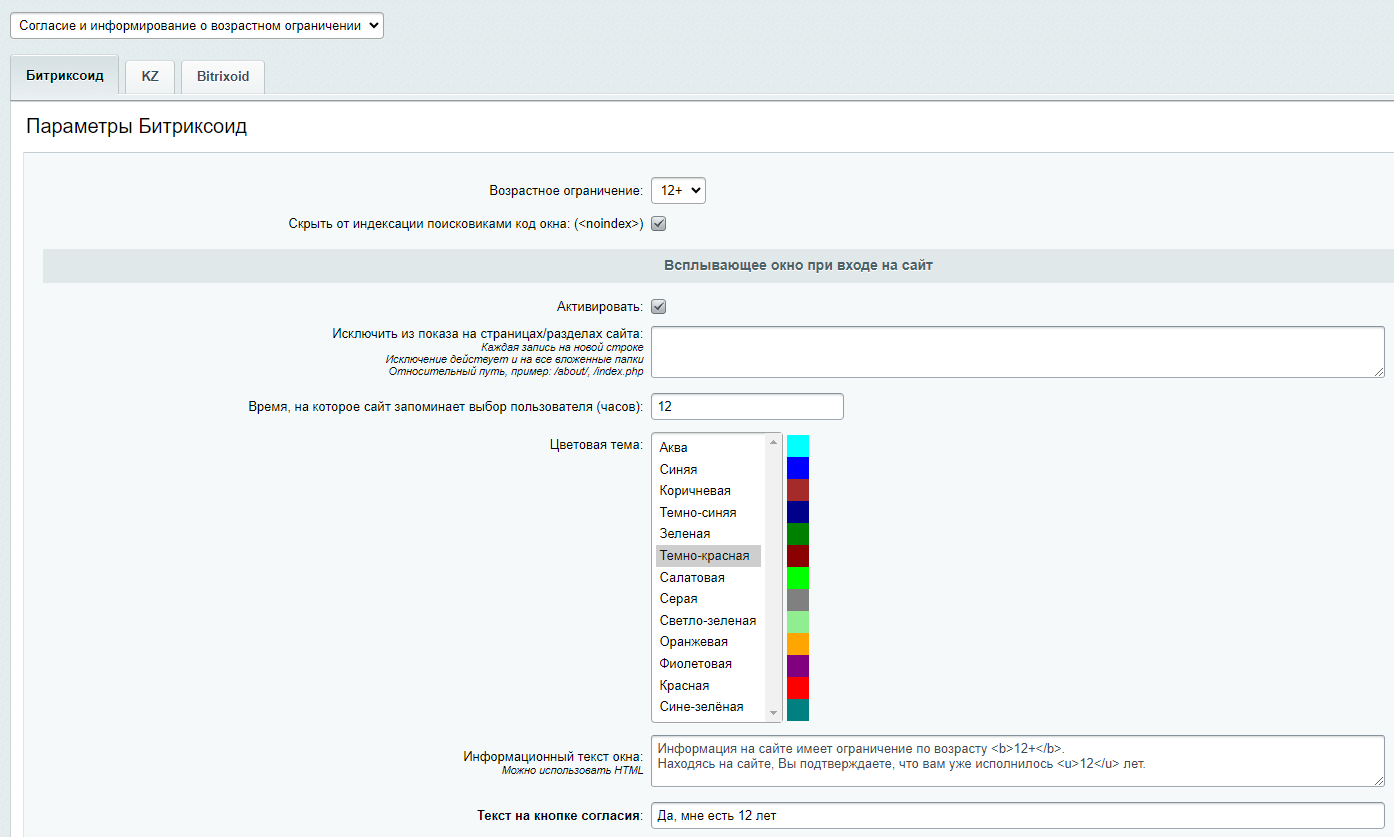Switch to the Bitrixoid tab
This screenshot has height=837, width=1394.
click(223, 76)
